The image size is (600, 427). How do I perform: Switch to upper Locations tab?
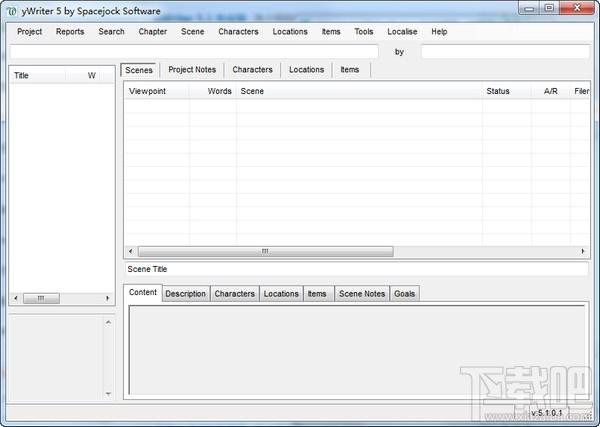click(307, 70)
